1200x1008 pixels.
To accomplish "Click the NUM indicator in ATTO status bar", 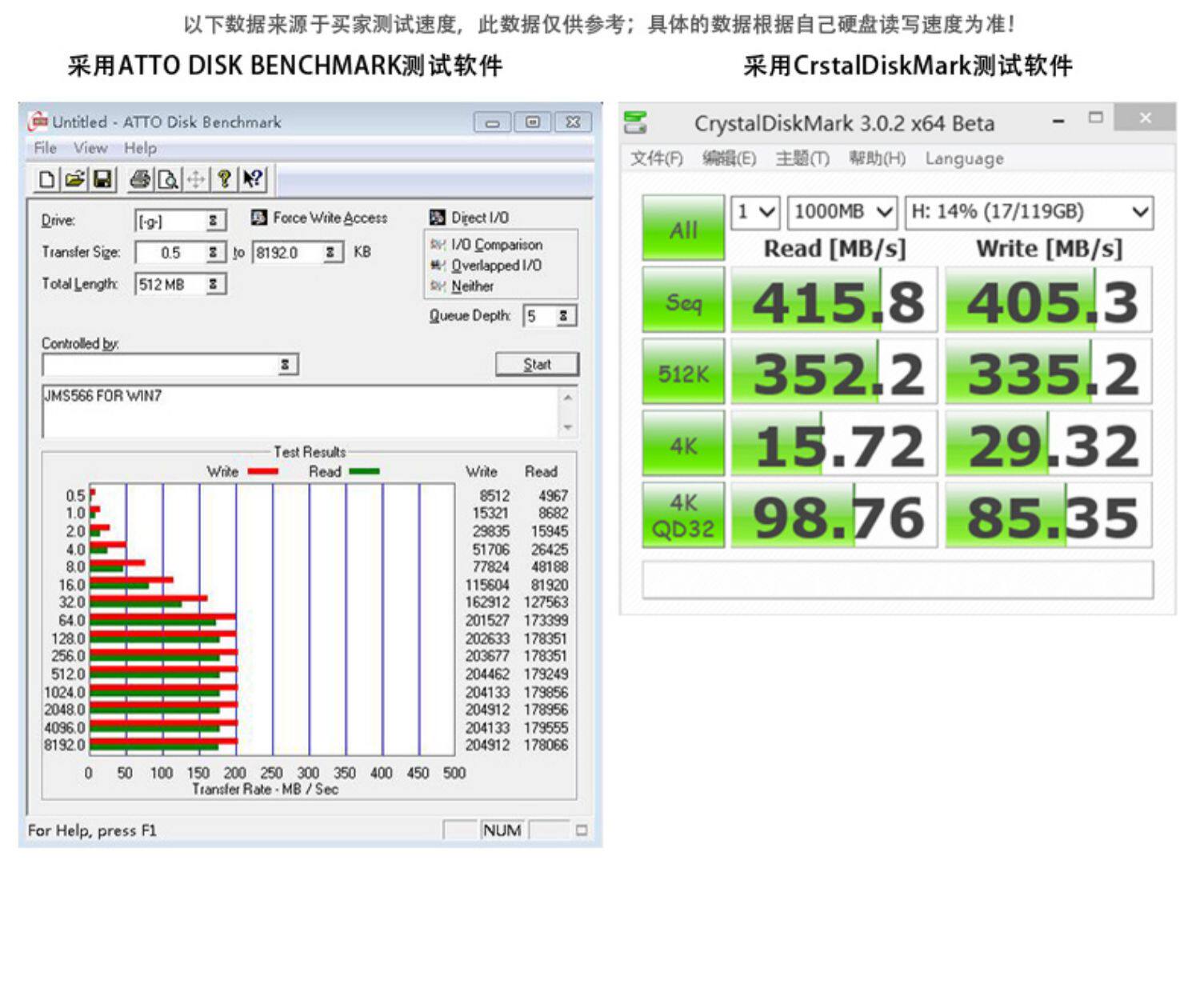I will point(502,830).
